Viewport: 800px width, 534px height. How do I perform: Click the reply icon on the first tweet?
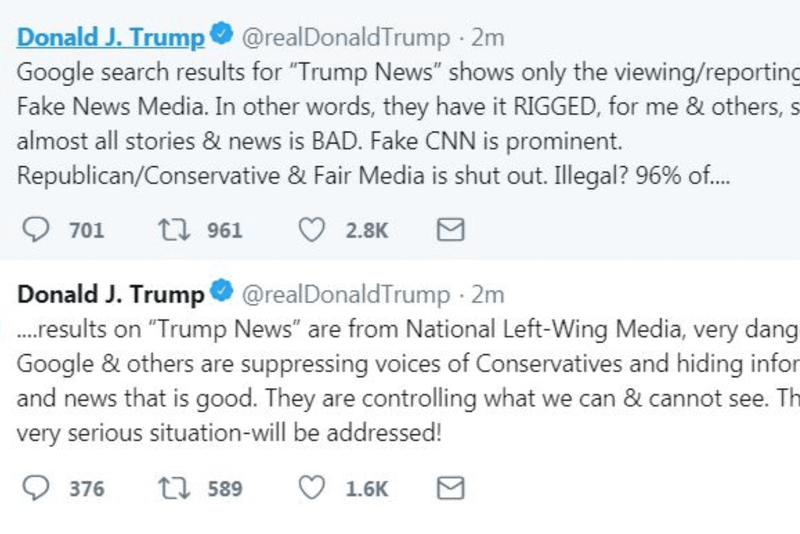(x=36, y=230)
